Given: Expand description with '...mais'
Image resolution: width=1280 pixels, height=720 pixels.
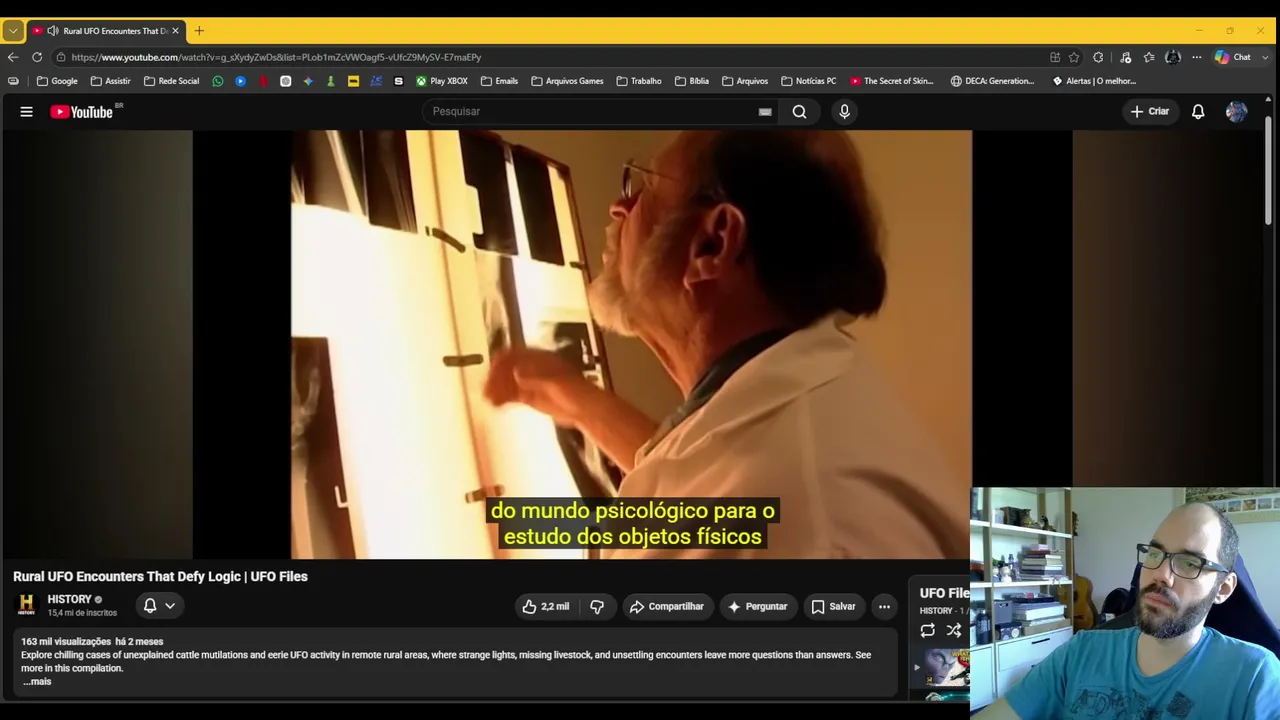Looking at the screenshot, I should coord(37,682).
